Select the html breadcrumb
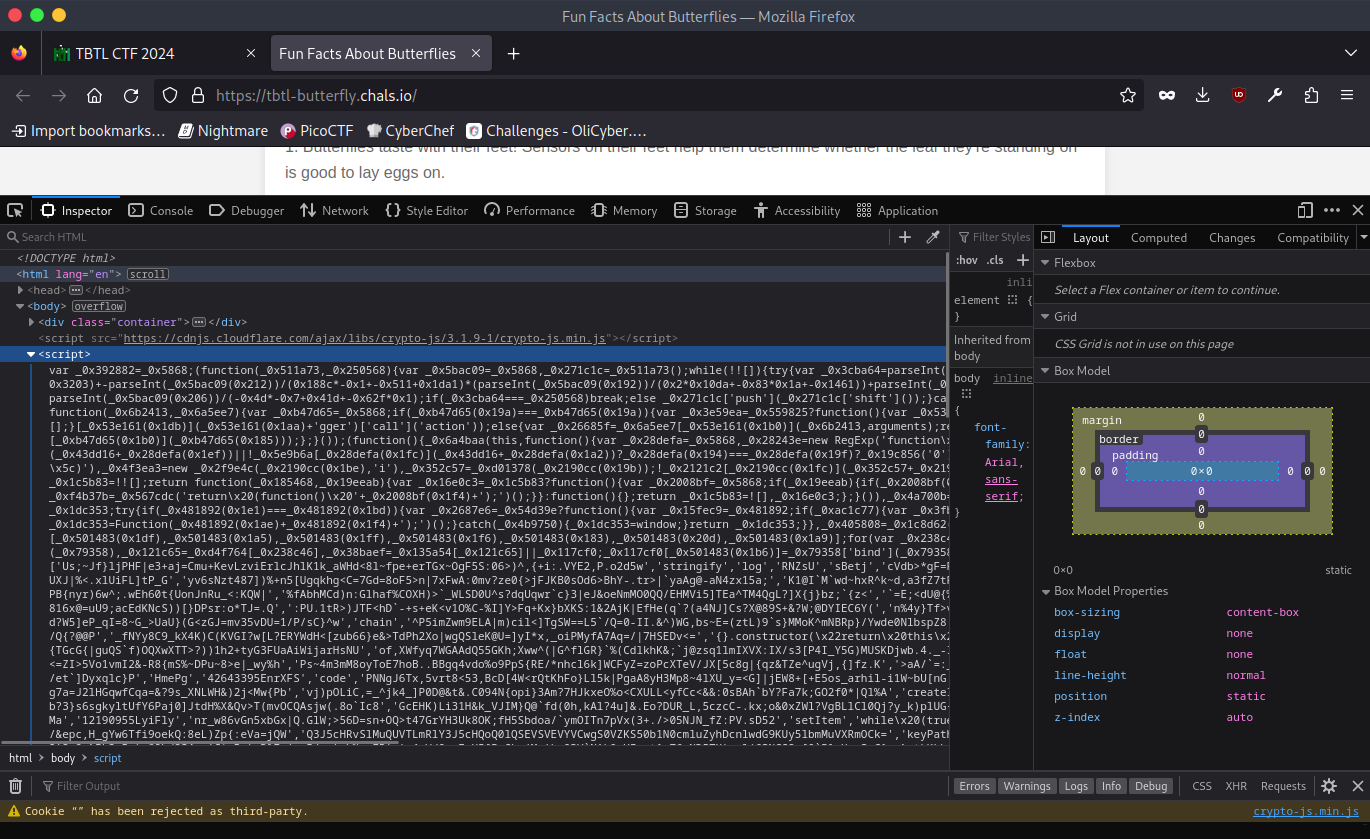The width and height of the screenshot is (1370, 839). pyautogui.click(x=20, y=758)
